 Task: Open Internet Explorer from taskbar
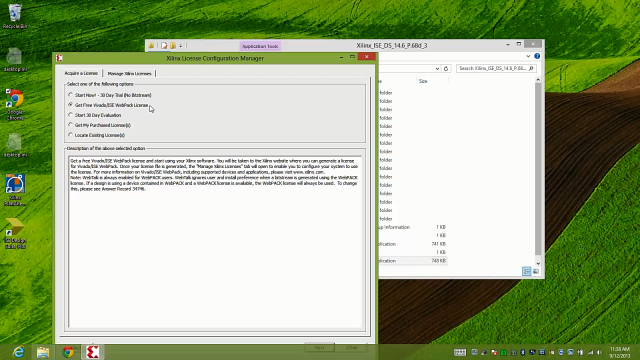click(18, 352)
